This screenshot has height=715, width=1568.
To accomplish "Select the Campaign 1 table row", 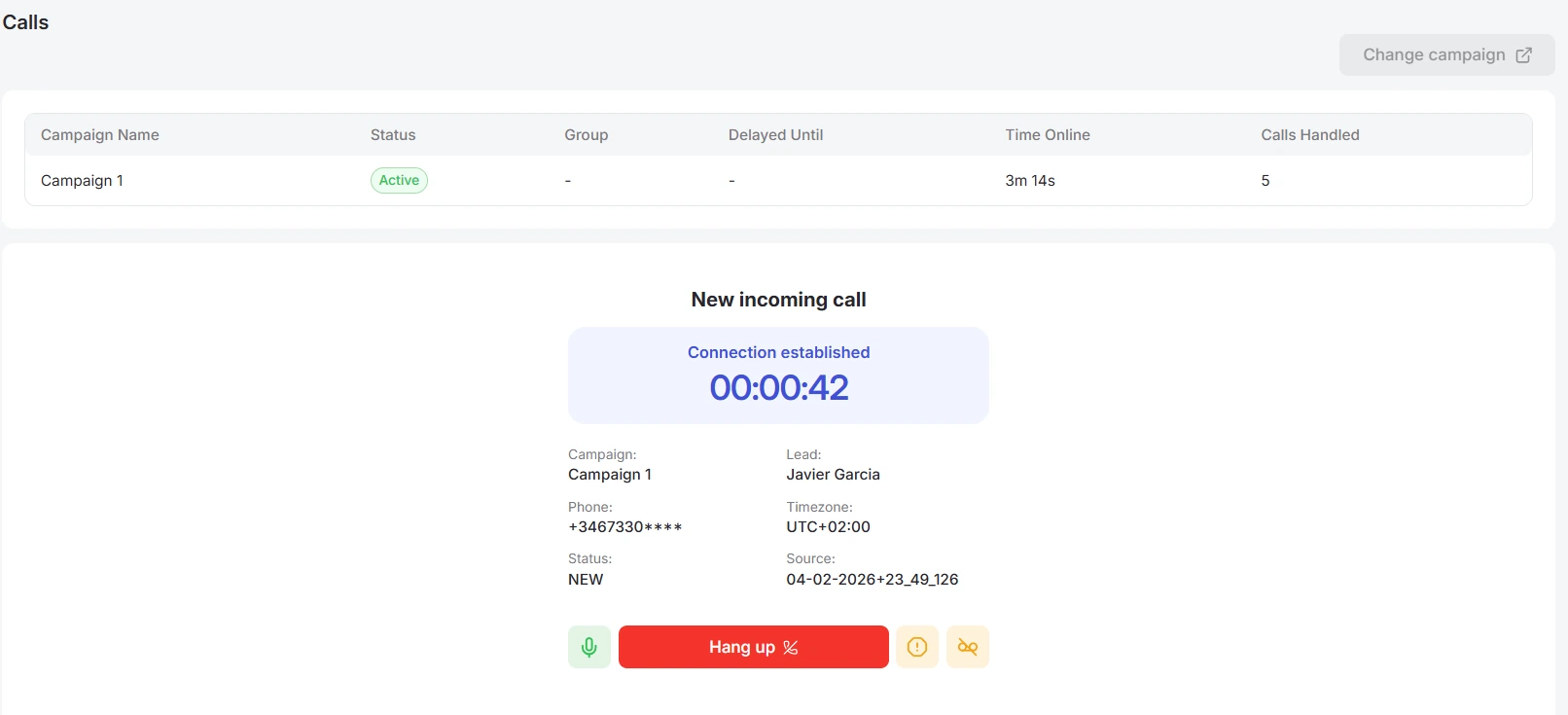I will tap(778, 181).
